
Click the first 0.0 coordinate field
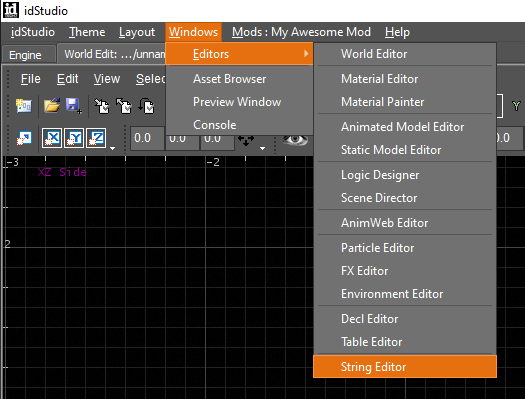tap(147, 138)
